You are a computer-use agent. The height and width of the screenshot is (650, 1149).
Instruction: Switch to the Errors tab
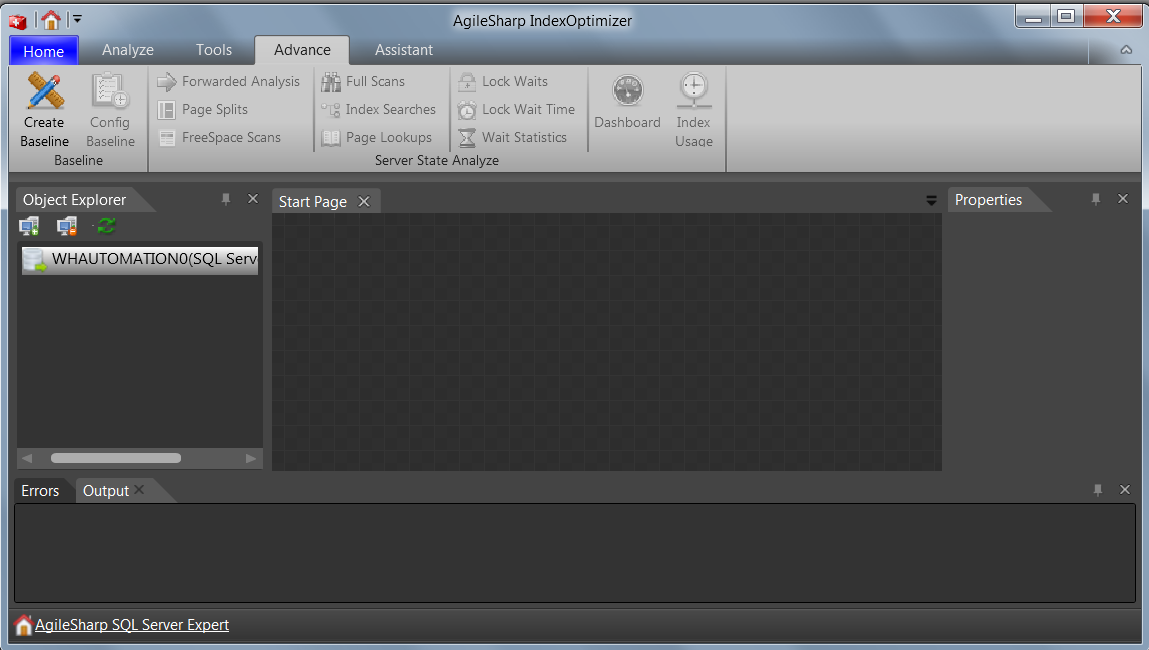(x=40, y=491)
